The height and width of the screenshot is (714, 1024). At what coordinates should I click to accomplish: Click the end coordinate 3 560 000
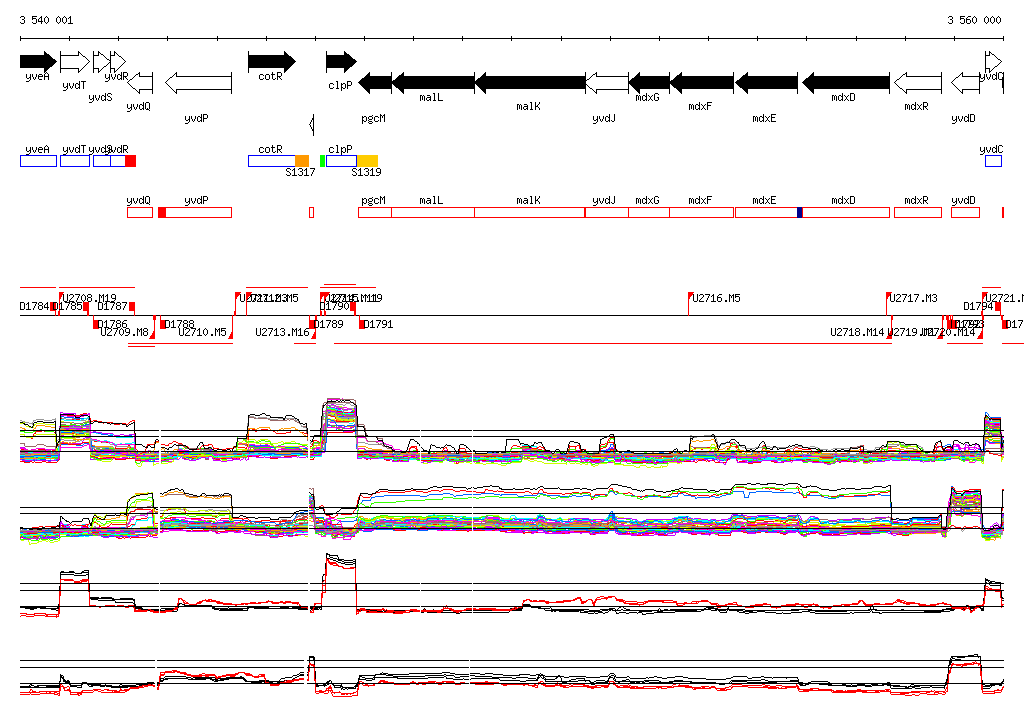pyautogui.click(x=974, y=20)
